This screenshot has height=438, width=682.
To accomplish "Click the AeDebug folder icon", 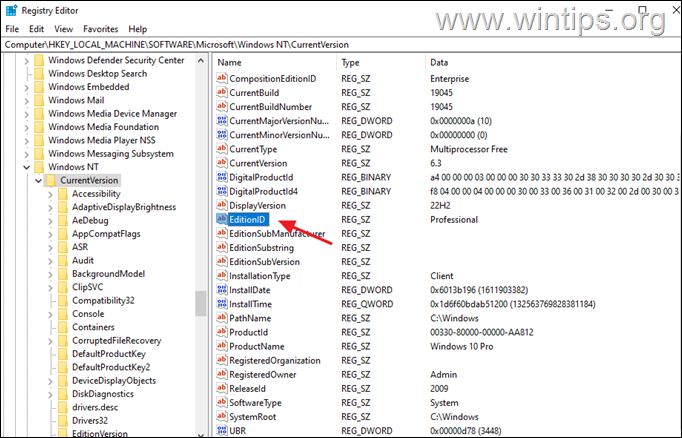I will [63, 220].
